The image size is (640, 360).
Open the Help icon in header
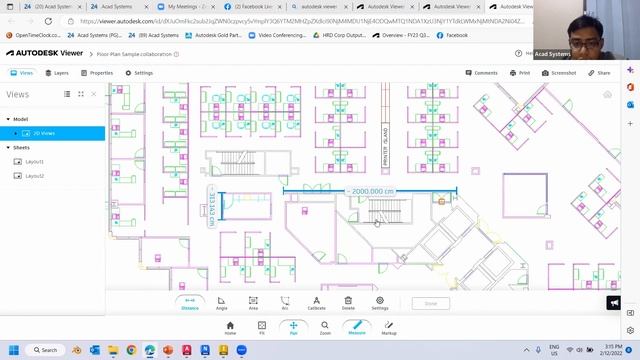(x=518, y=53)
